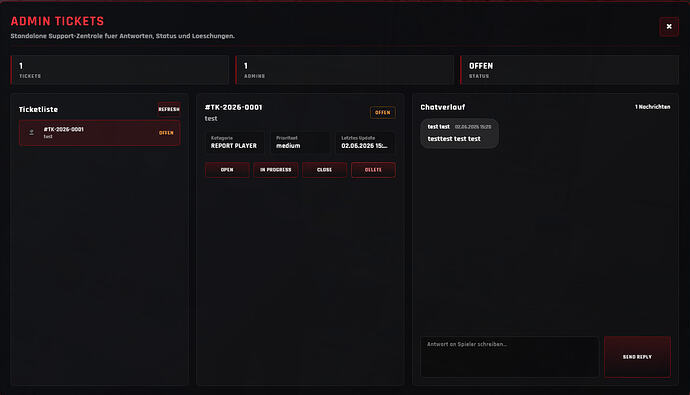Click the 'test test' sender name in the chat
The height and width of the screenshot is (395, 690).
point(439,127)
